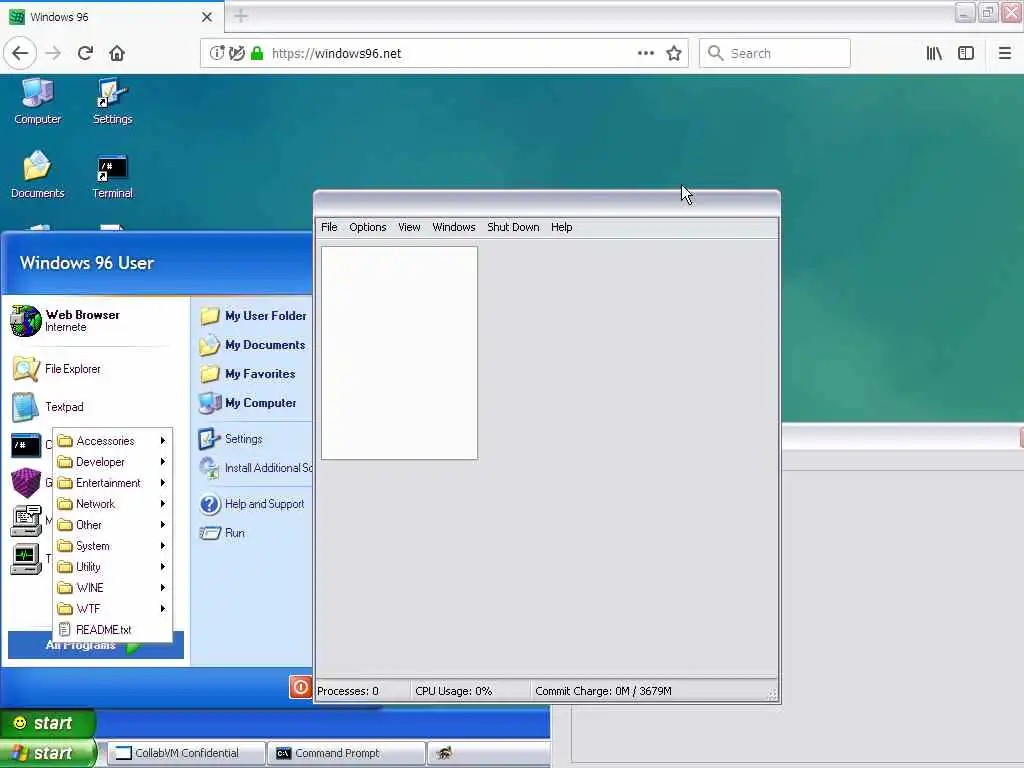Open the File menu in task manager window
The image size is (1024, 768).
(x=329, y=227)
